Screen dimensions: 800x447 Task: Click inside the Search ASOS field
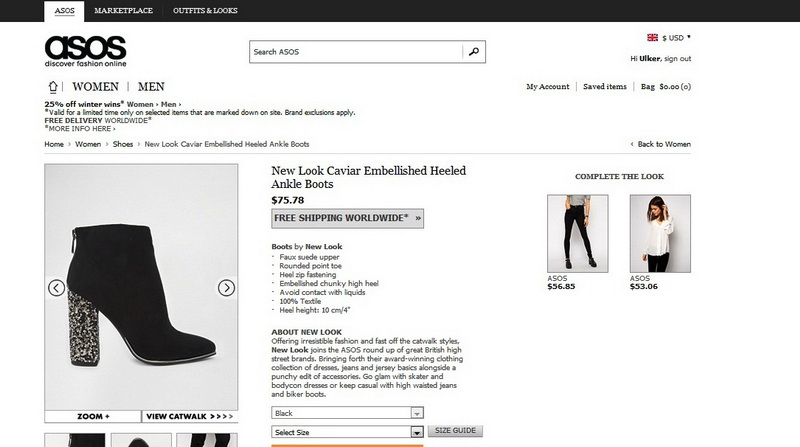(355, 52)
